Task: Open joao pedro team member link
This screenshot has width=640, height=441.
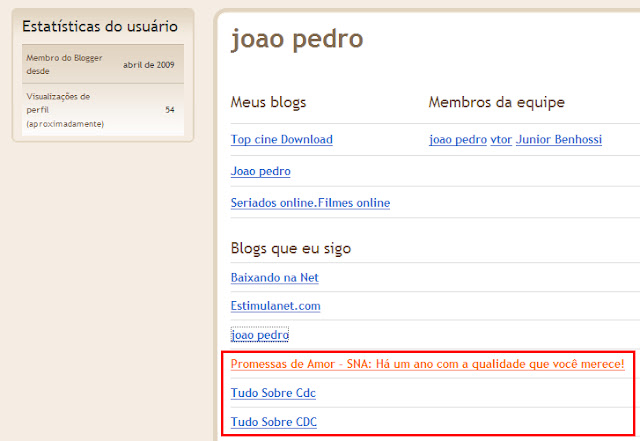Action: [x=458, y=140]
